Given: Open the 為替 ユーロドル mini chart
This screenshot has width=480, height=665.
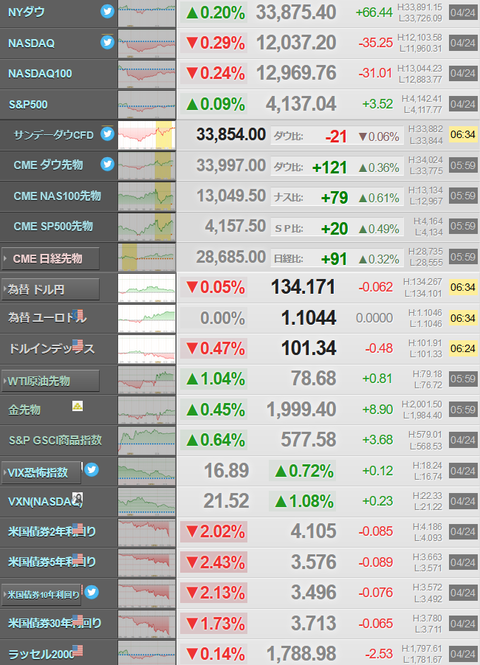Looking at the screenshot, I should pos(146,319).
